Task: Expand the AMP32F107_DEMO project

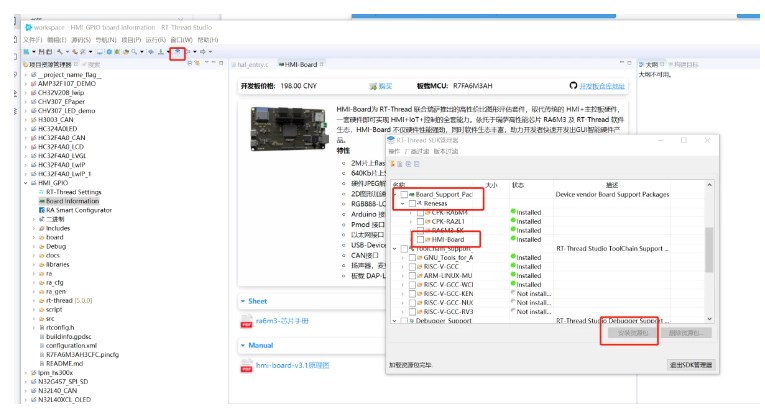Action: click(x=26, y=83)
